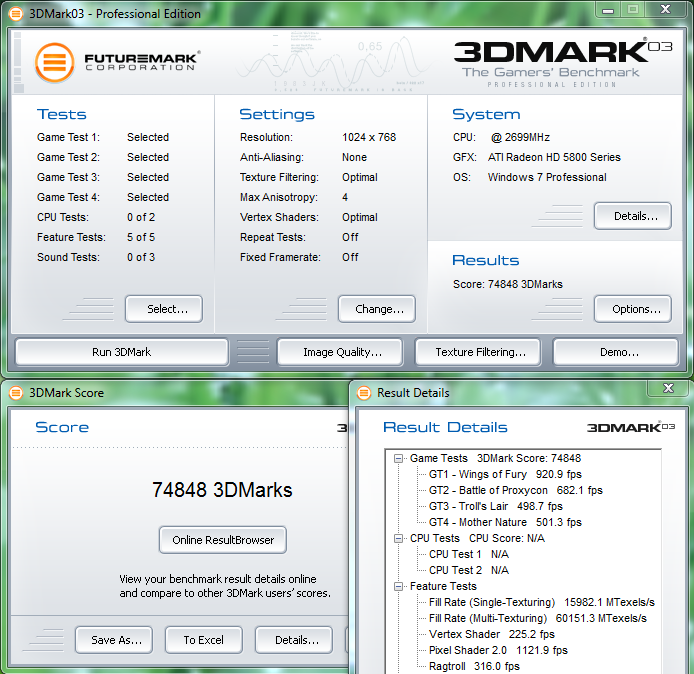Select GT1 - Wings of Fury result
Image resolution: width=694 pixels, height=674 pixels.
(x=505, y=474)
